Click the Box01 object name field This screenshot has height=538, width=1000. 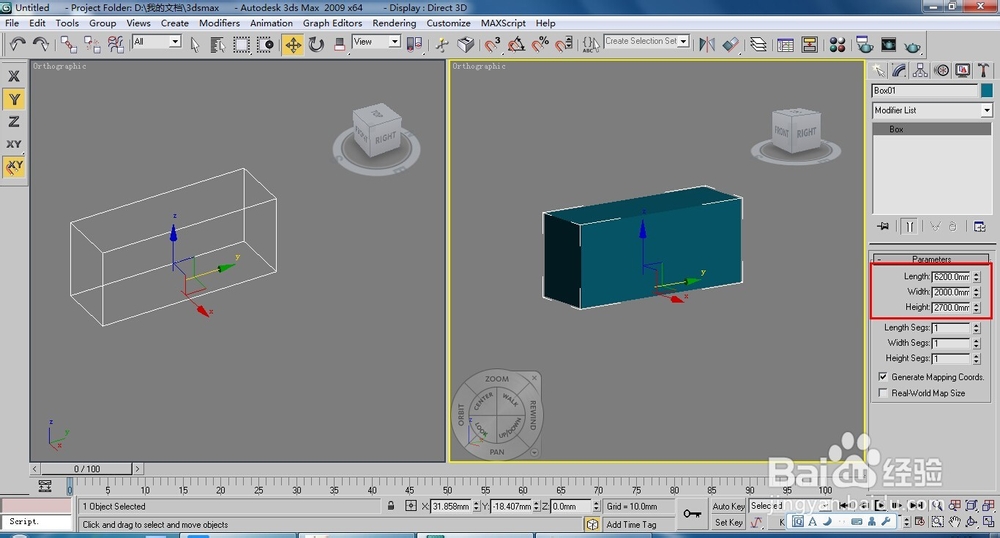pyautogui.click(x=925, y=91)
